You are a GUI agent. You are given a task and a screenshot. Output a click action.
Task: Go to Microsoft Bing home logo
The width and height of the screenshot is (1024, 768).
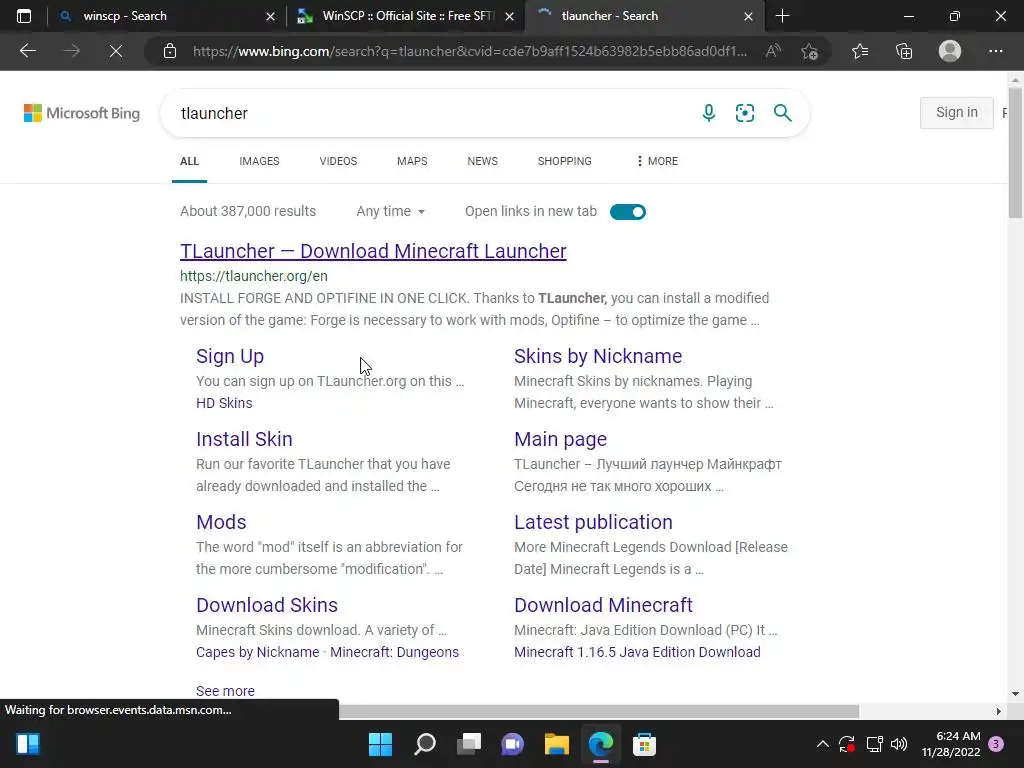pyautogui.click(x=82, y=113)
